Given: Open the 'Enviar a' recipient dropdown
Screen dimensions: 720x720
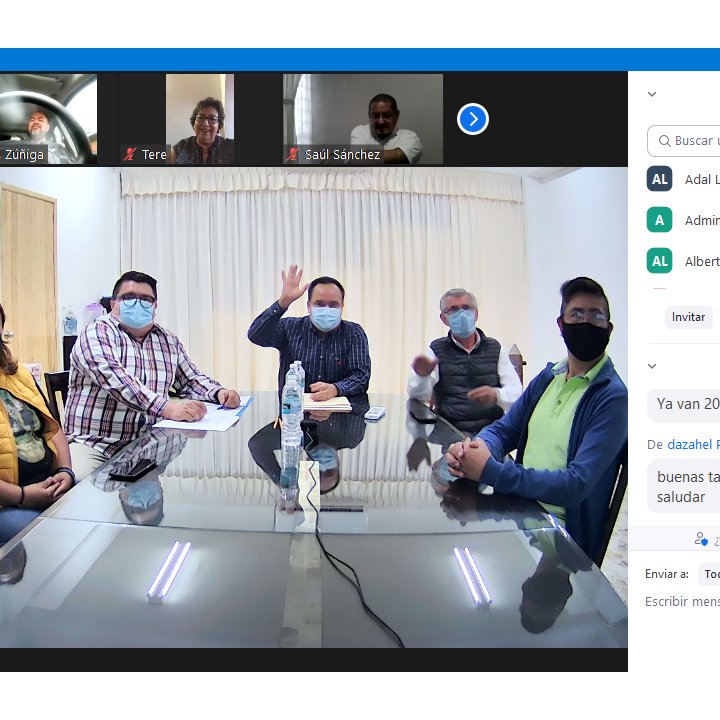Looking at the screenshot, I should click(708, 574).
